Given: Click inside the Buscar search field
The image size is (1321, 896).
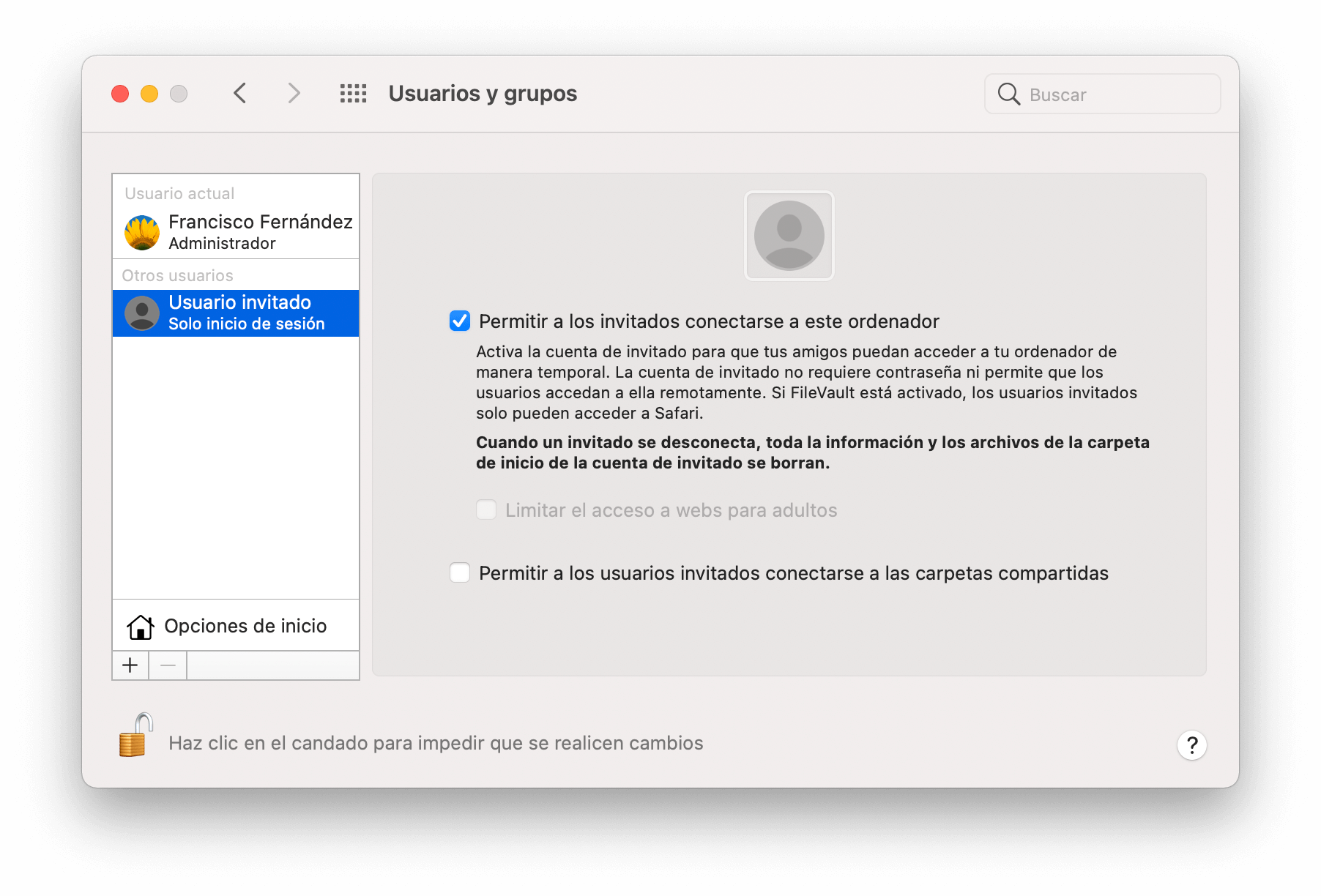Looking at the screenshot, I should (1098, 94).
